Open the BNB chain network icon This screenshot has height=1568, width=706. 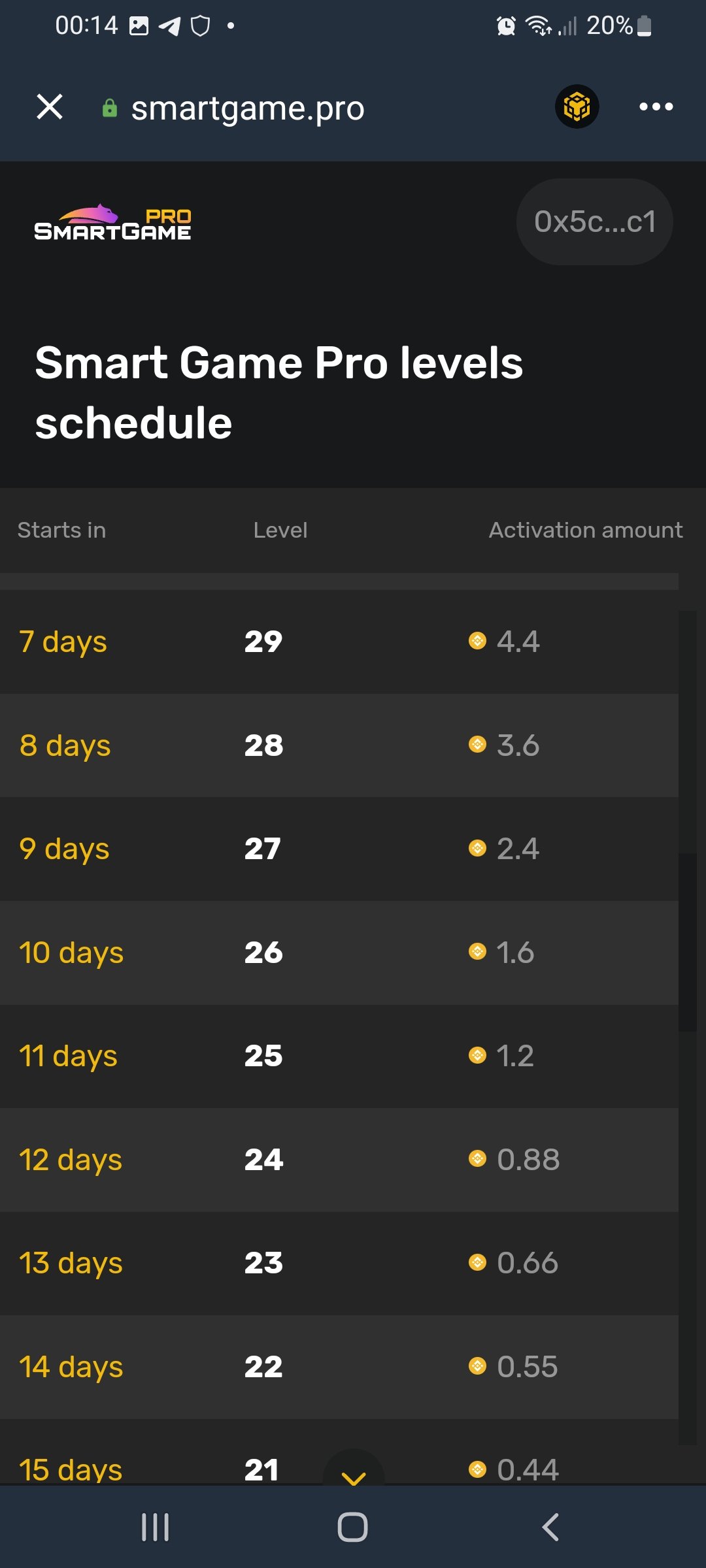point(577,106)
